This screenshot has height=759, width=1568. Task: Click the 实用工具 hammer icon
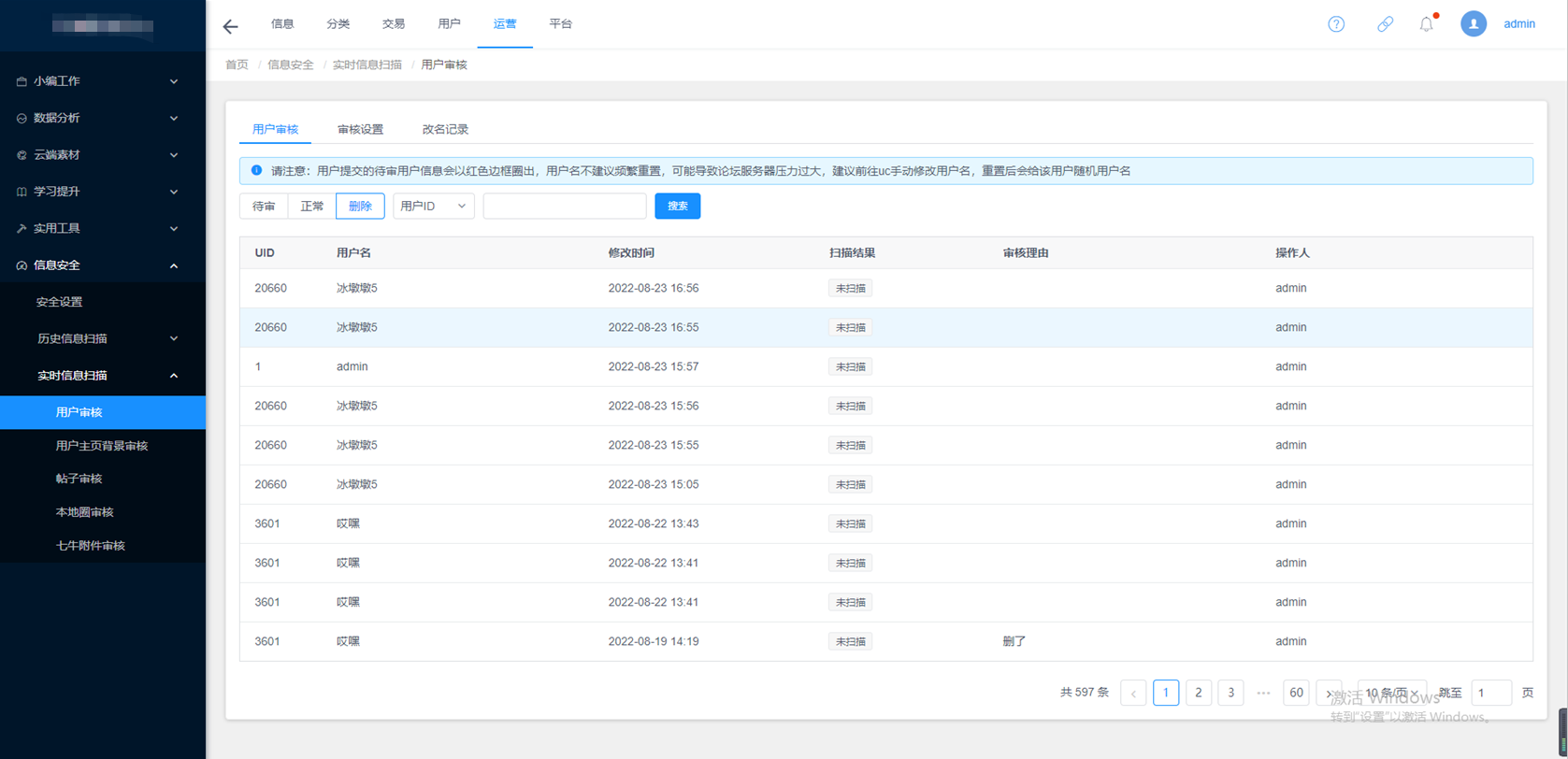click(x=22, y=229)
